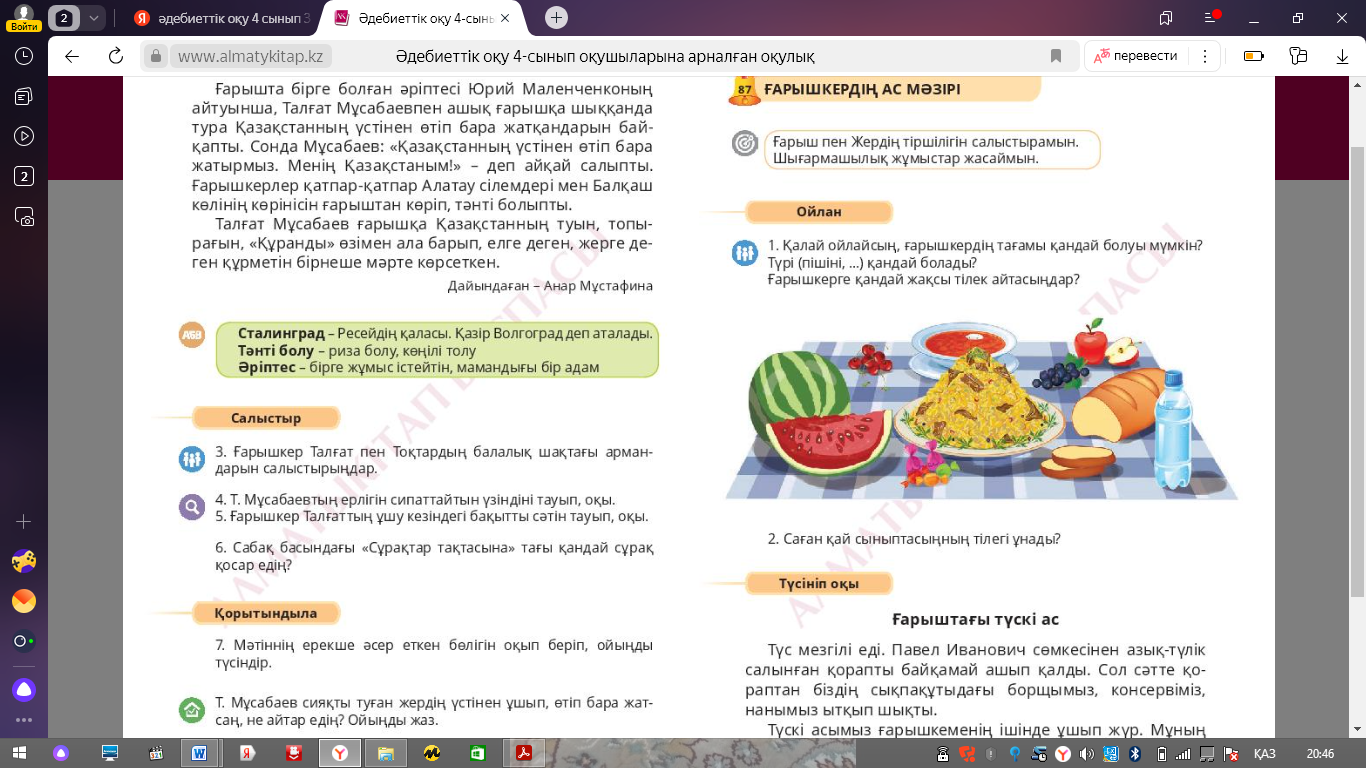Click the Қорытындыла section label
1366x768 pixels.
[266, 613]
